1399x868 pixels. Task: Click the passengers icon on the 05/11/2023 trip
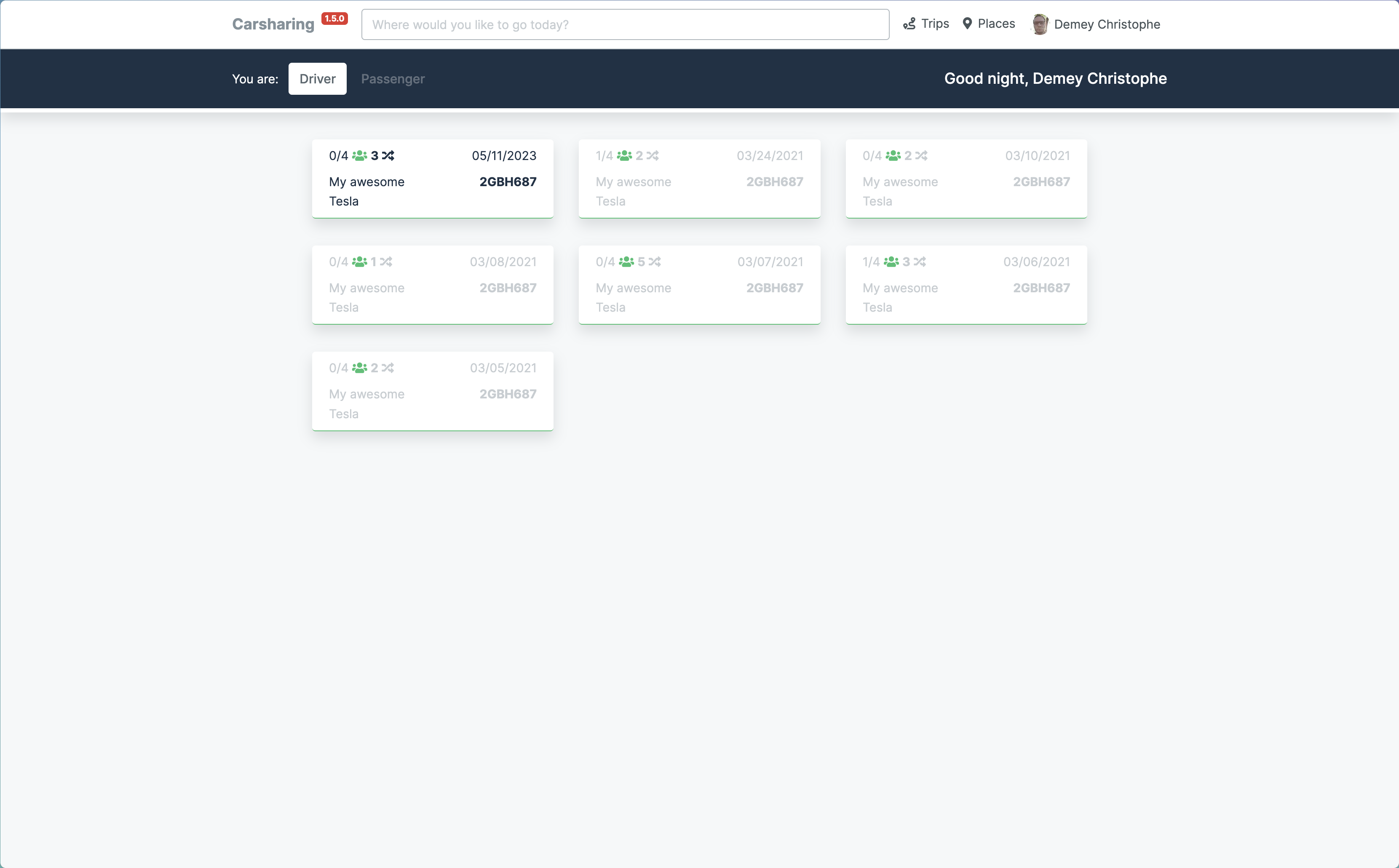tap(359, 155)
